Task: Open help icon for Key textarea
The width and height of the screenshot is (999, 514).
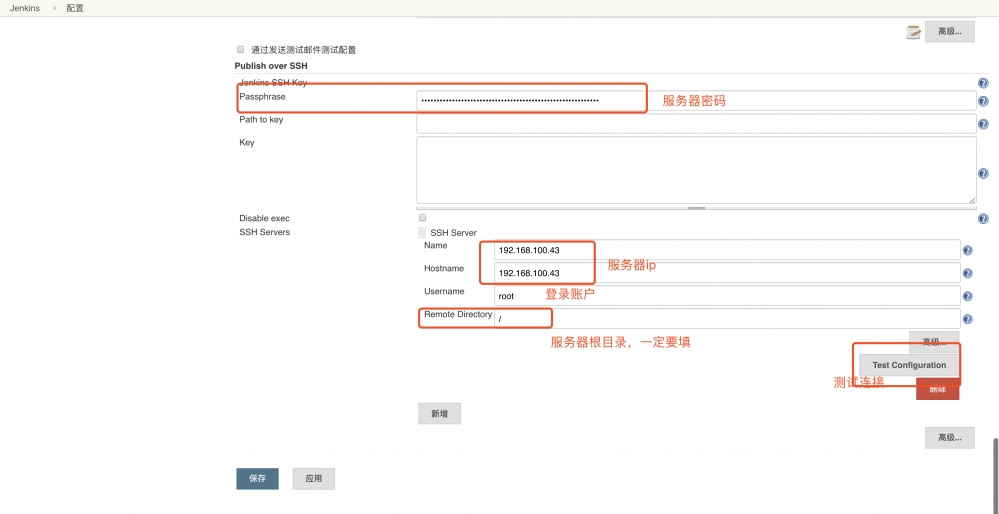Action: tap(983, 173)
